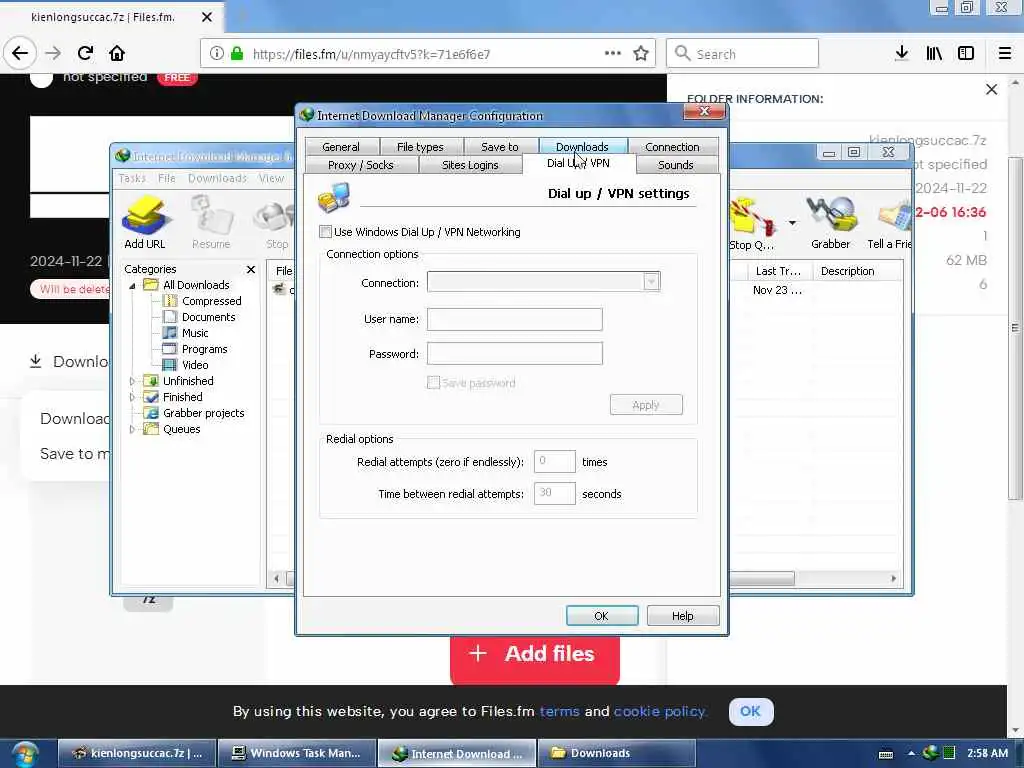This screenshot has width=1024, height=768.
Task: Expand the Unfinished tree node
Action: tap(132, 381)
